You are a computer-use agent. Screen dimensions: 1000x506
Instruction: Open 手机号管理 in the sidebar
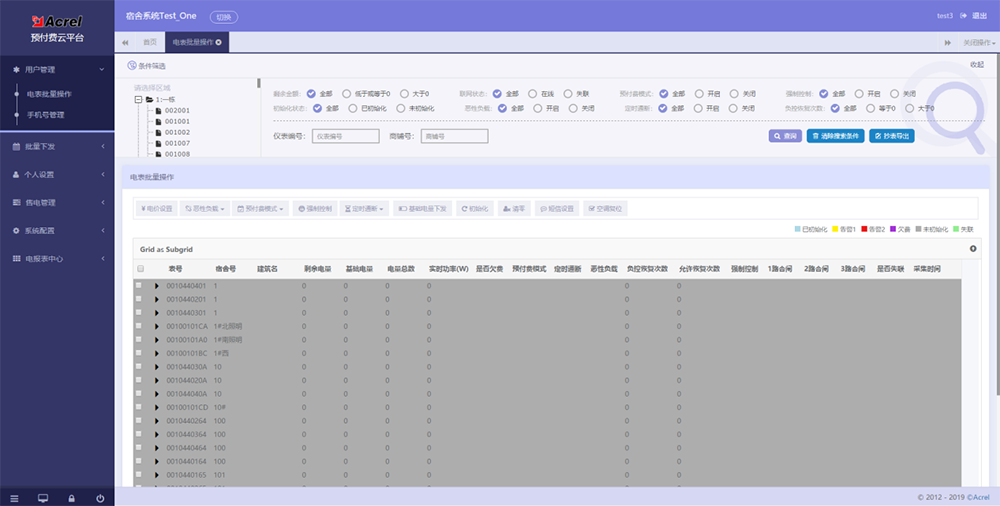click(x=45, y=115)
